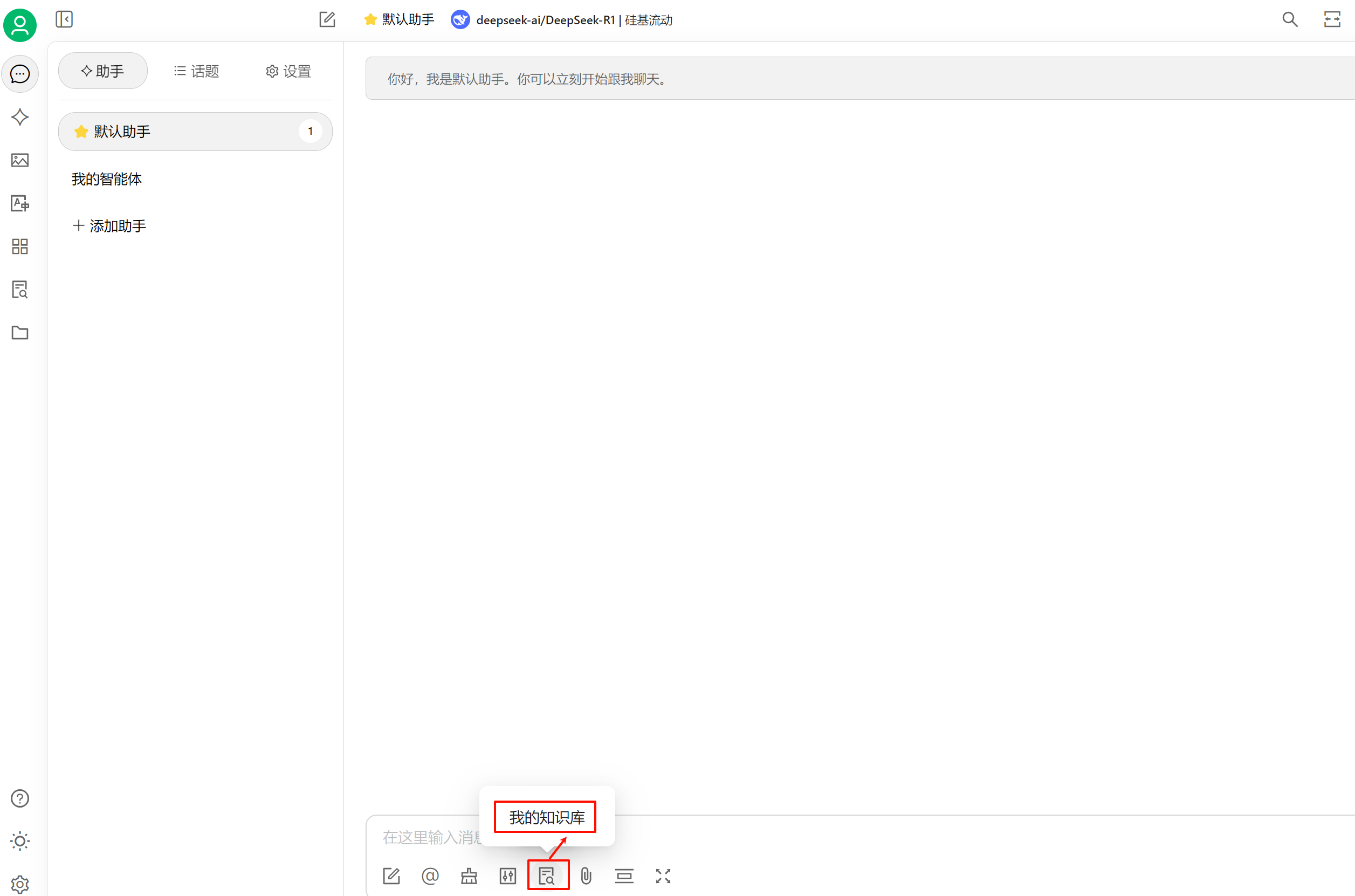Open the deepseek-ai/DeepSeek-R1 model selector
This screenshot has width=1355, height=896.
point(562,20)
